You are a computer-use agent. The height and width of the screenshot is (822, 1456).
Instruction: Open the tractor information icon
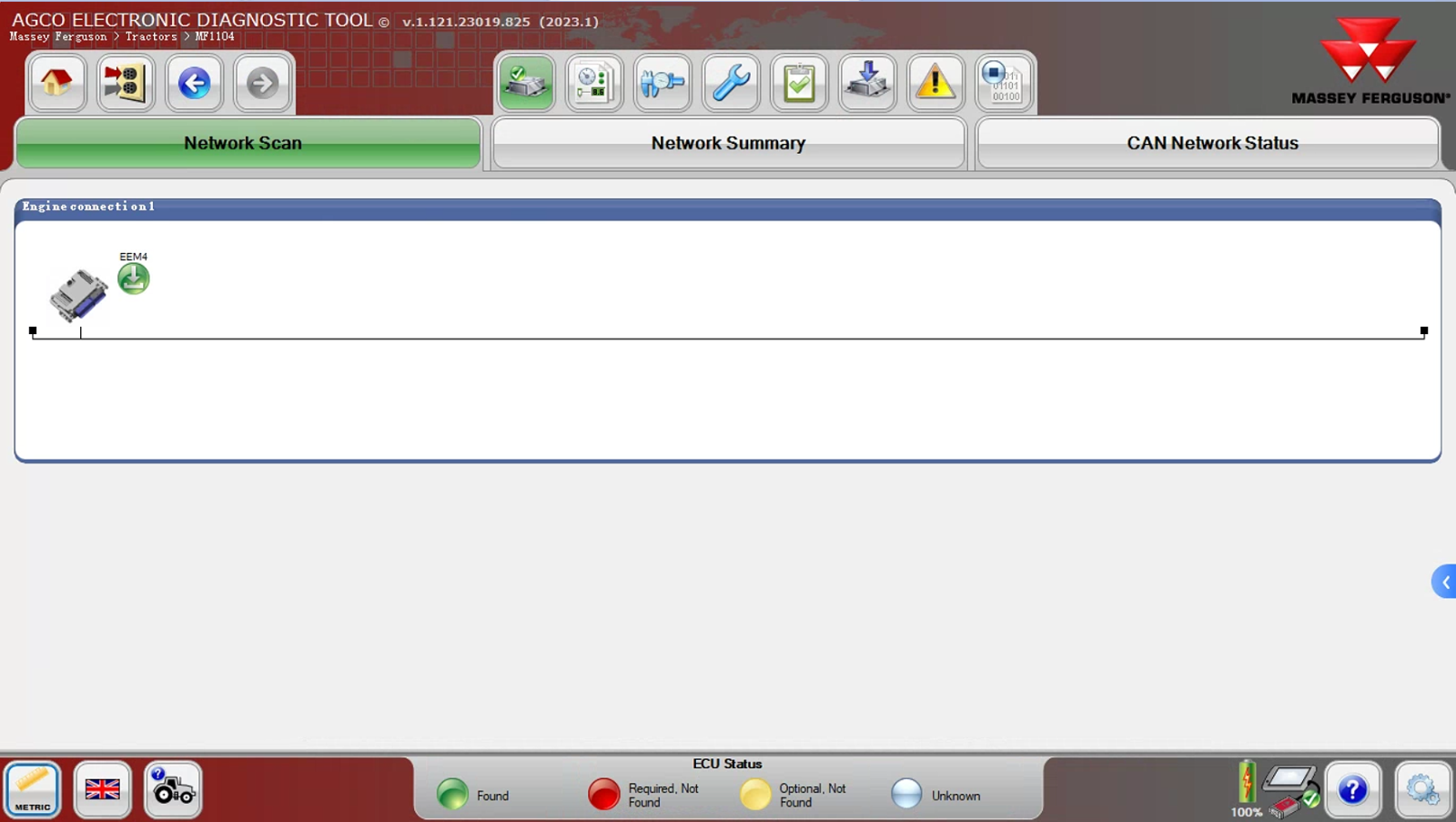tap(172, 788)
